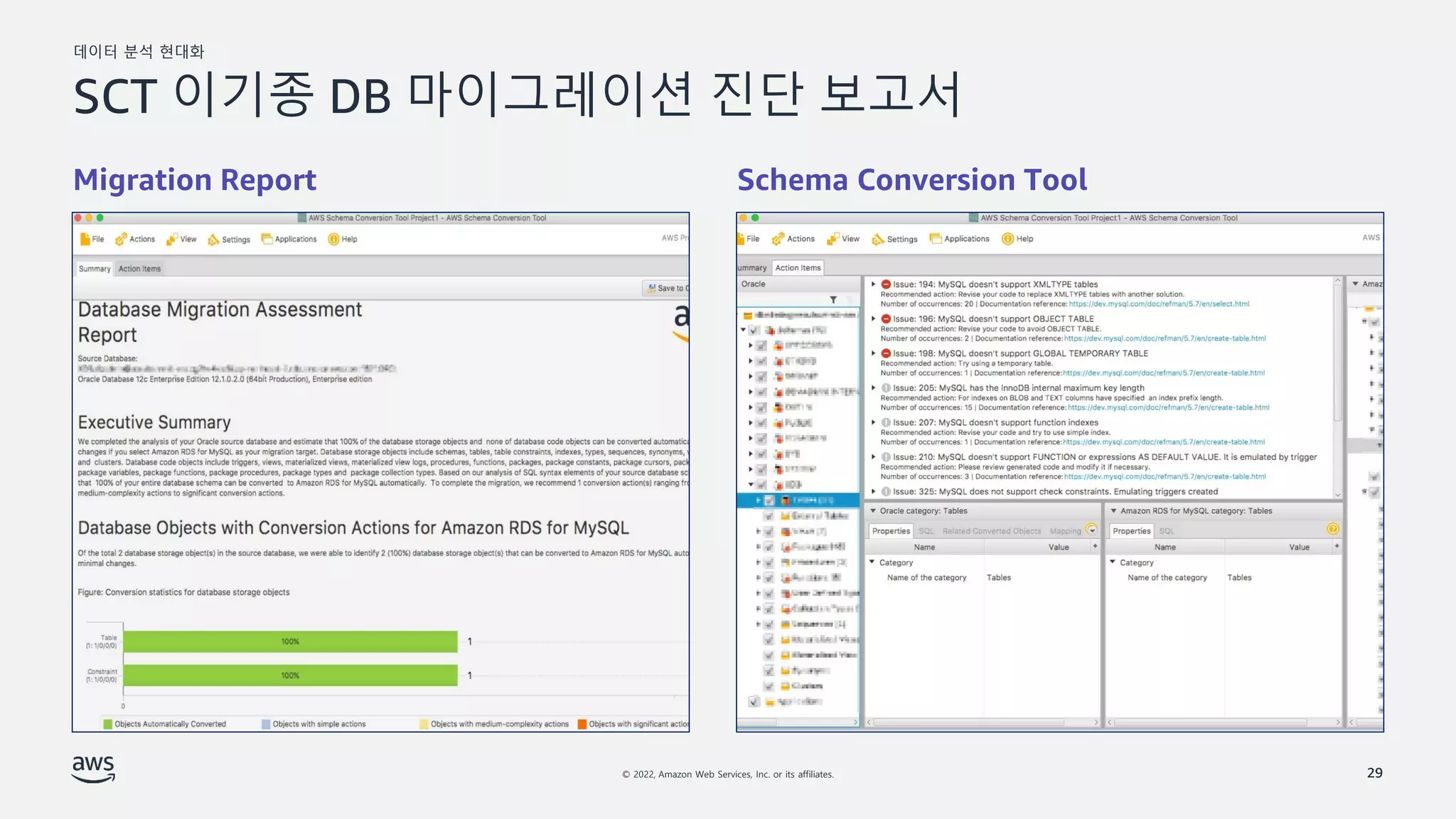Toggle checkbox for Clusters tree row
Image resolution: width=1456 pixels, height=819 pixels.
[769, 686]
